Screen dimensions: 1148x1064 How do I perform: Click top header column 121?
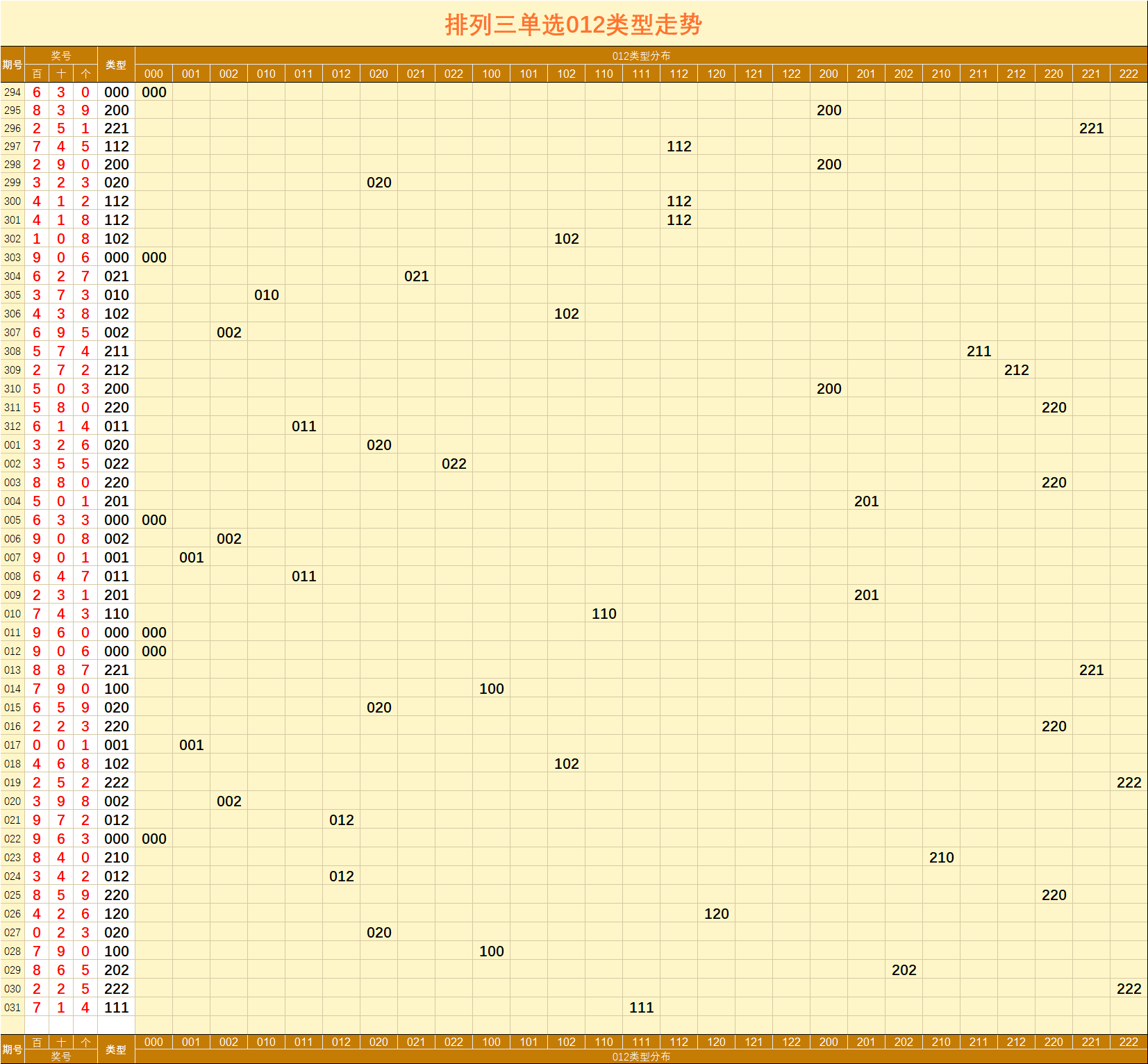click(x=754, y=74)
